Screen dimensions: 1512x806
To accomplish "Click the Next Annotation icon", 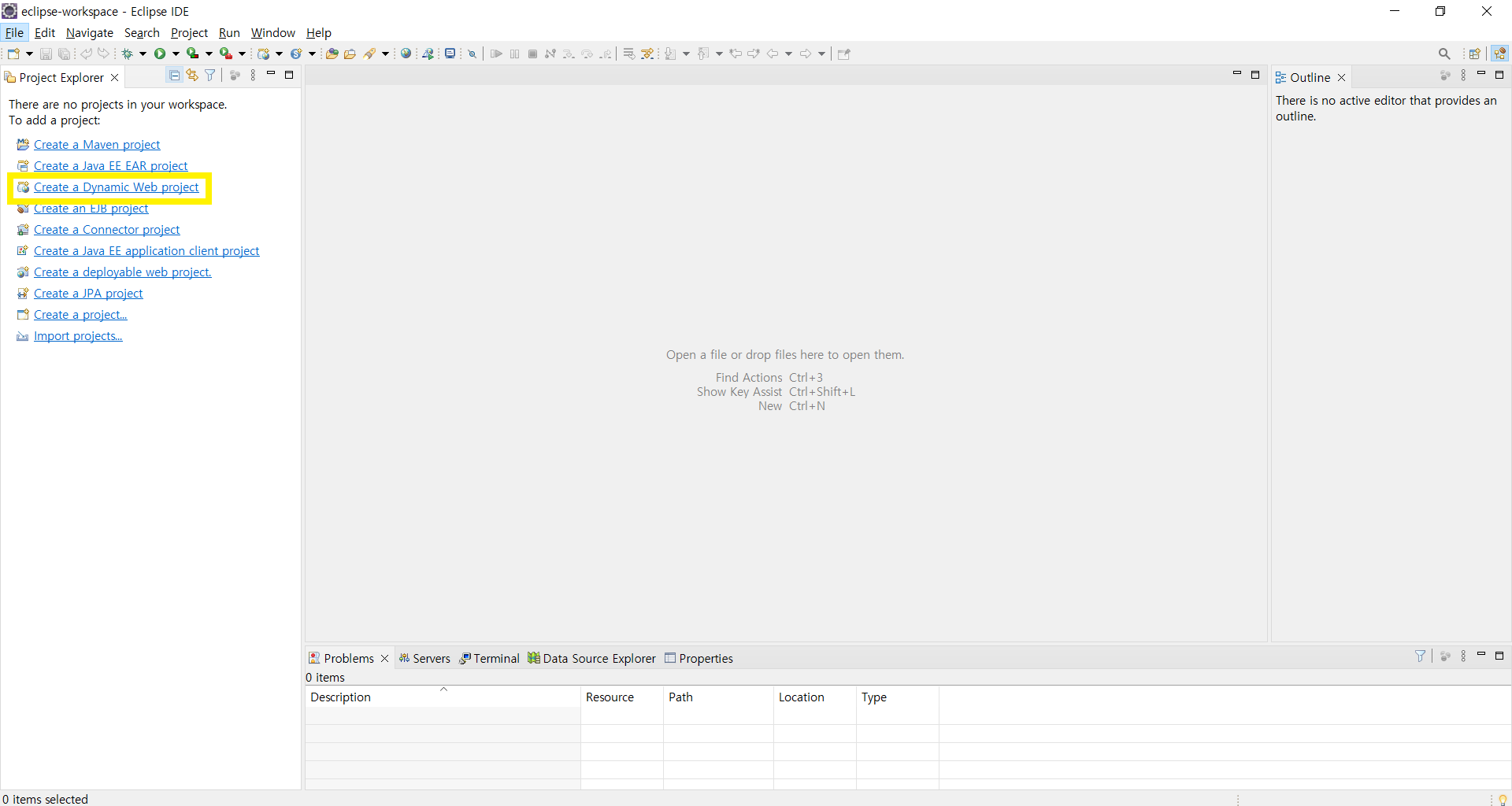I will 670,54.
